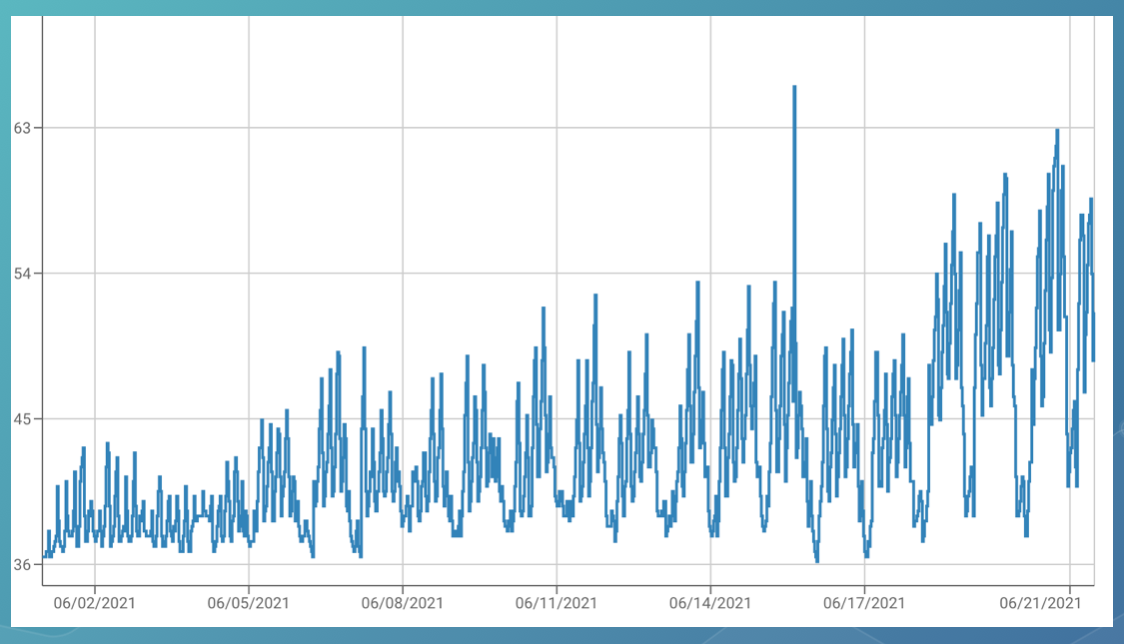Image resolution: width=1124 pixels, height=644 pixels.
Task: Select the 06/11/2021 date label
Action: (x=556, y=603)
